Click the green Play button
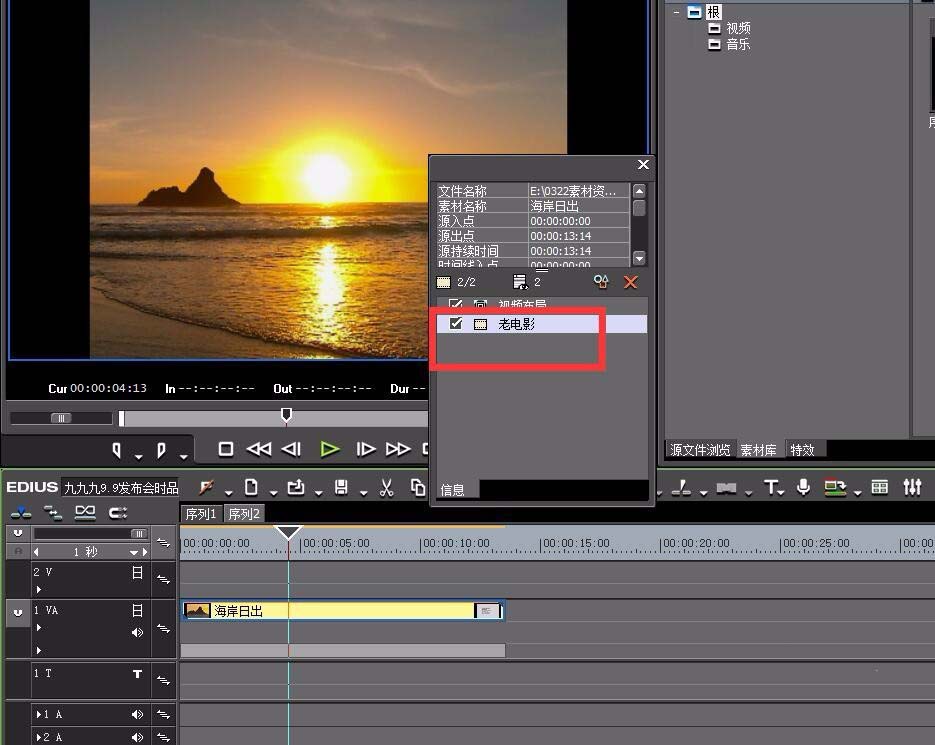Screen dimensions: 935x745 pos(330,449)
